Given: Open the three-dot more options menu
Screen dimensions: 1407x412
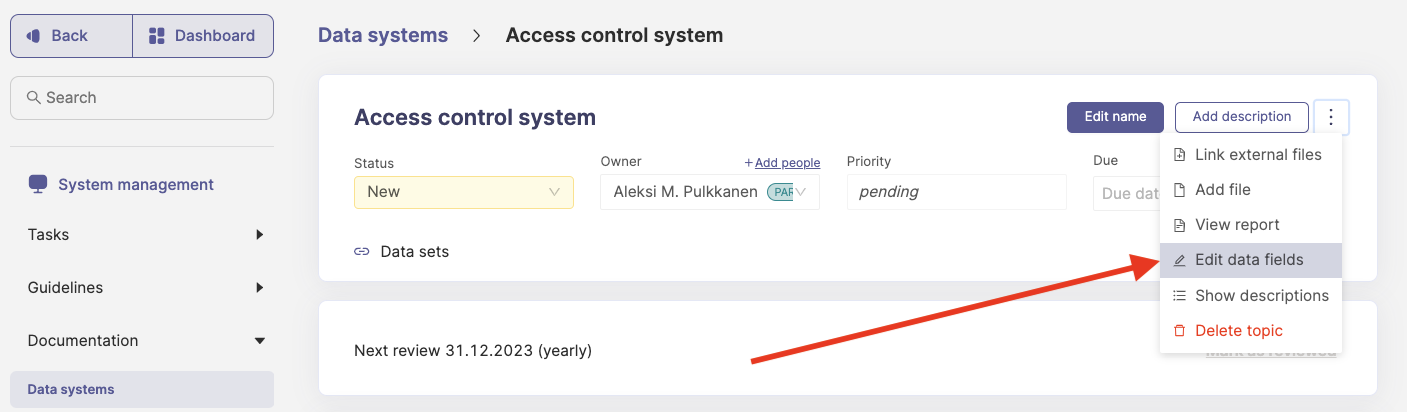Looking at the screenshot, I should pos(1331,117).
